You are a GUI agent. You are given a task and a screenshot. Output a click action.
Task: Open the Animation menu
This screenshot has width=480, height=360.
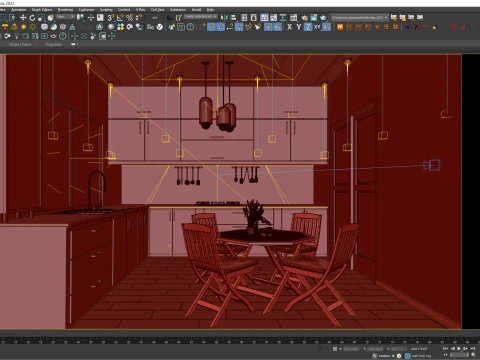[18, 10]
